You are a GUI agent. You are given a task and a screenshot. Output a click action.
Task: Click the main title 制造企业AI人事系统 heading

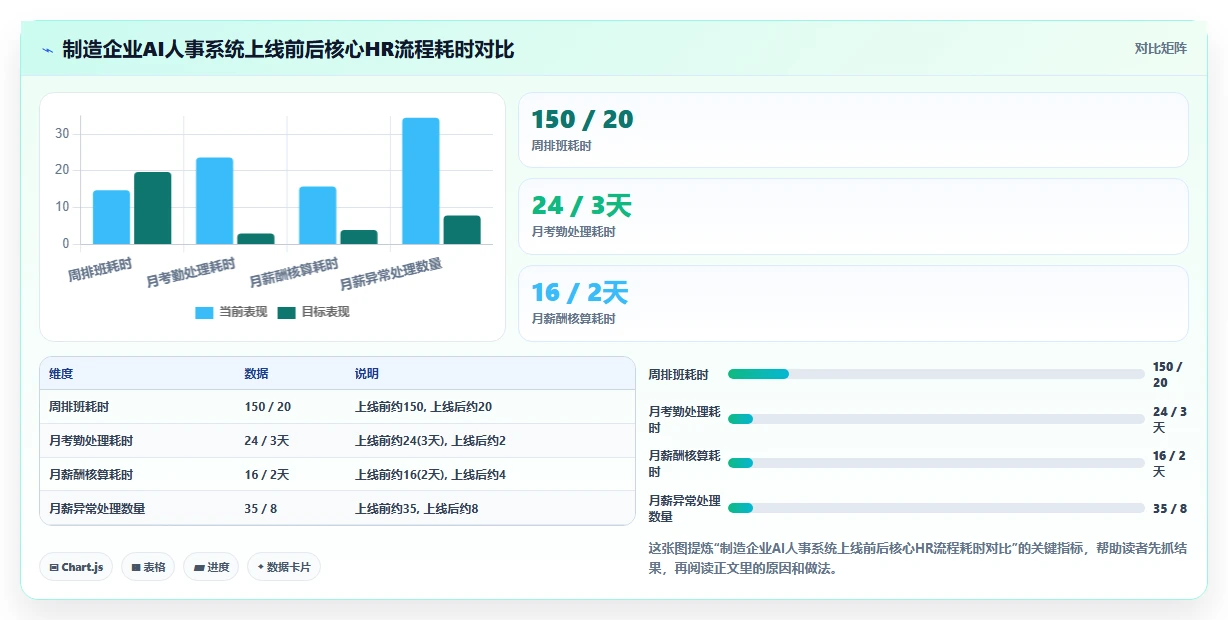click(288, 50)
